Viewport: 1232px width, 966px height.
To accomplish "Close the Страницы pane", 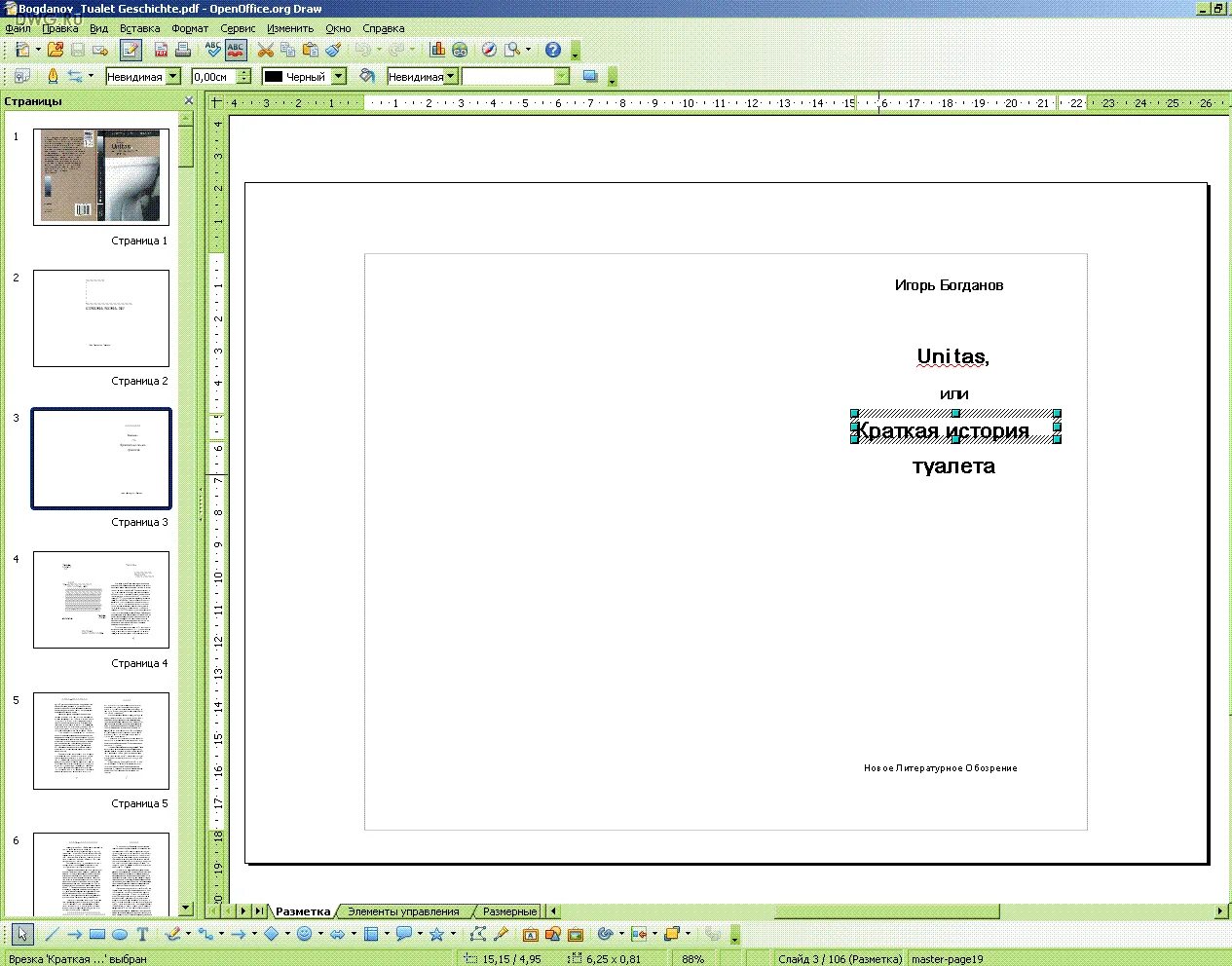I will (x=189, y=100).
